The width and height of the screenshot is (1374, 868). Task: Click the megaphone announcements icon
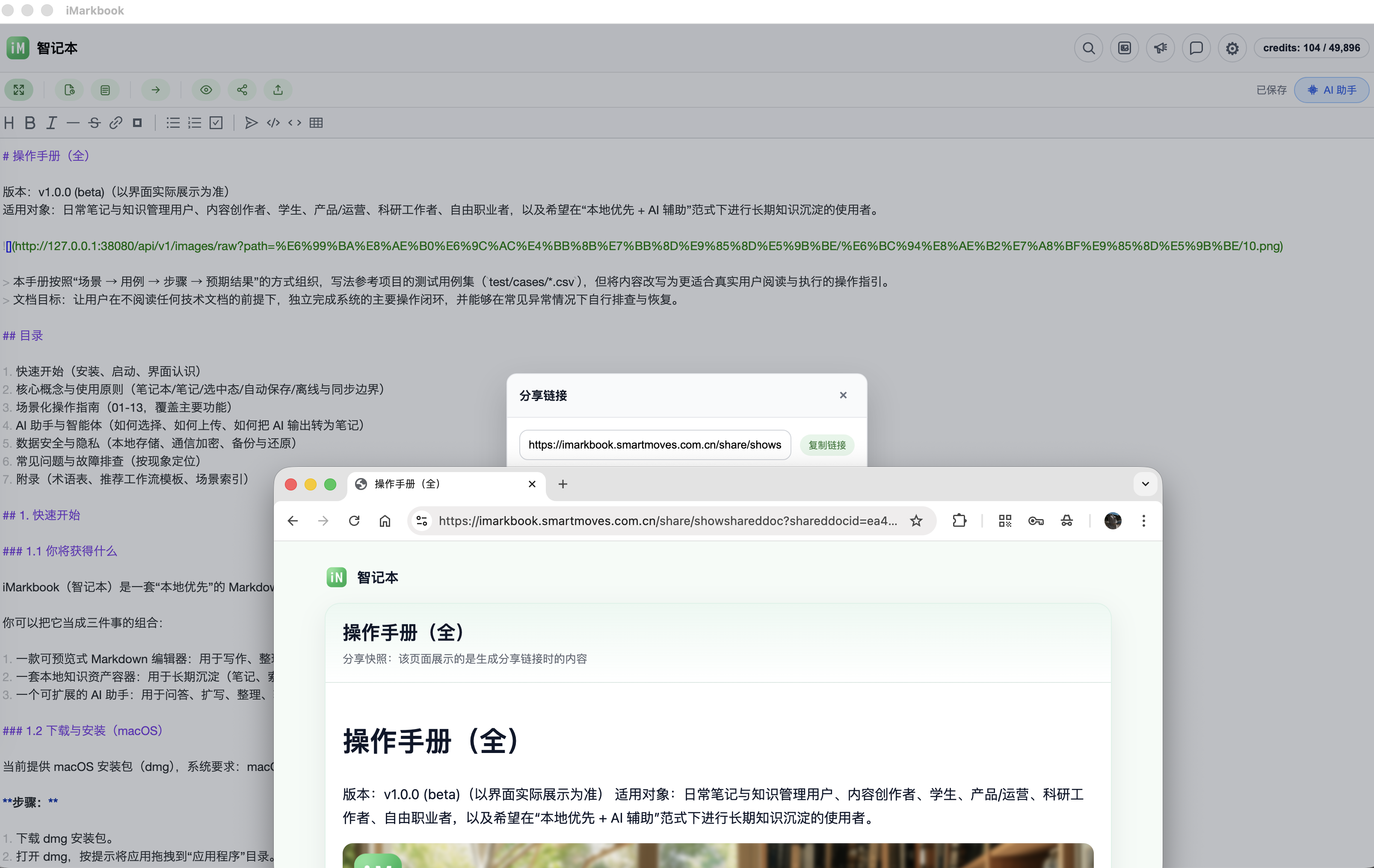click(x=1161, y=48)
